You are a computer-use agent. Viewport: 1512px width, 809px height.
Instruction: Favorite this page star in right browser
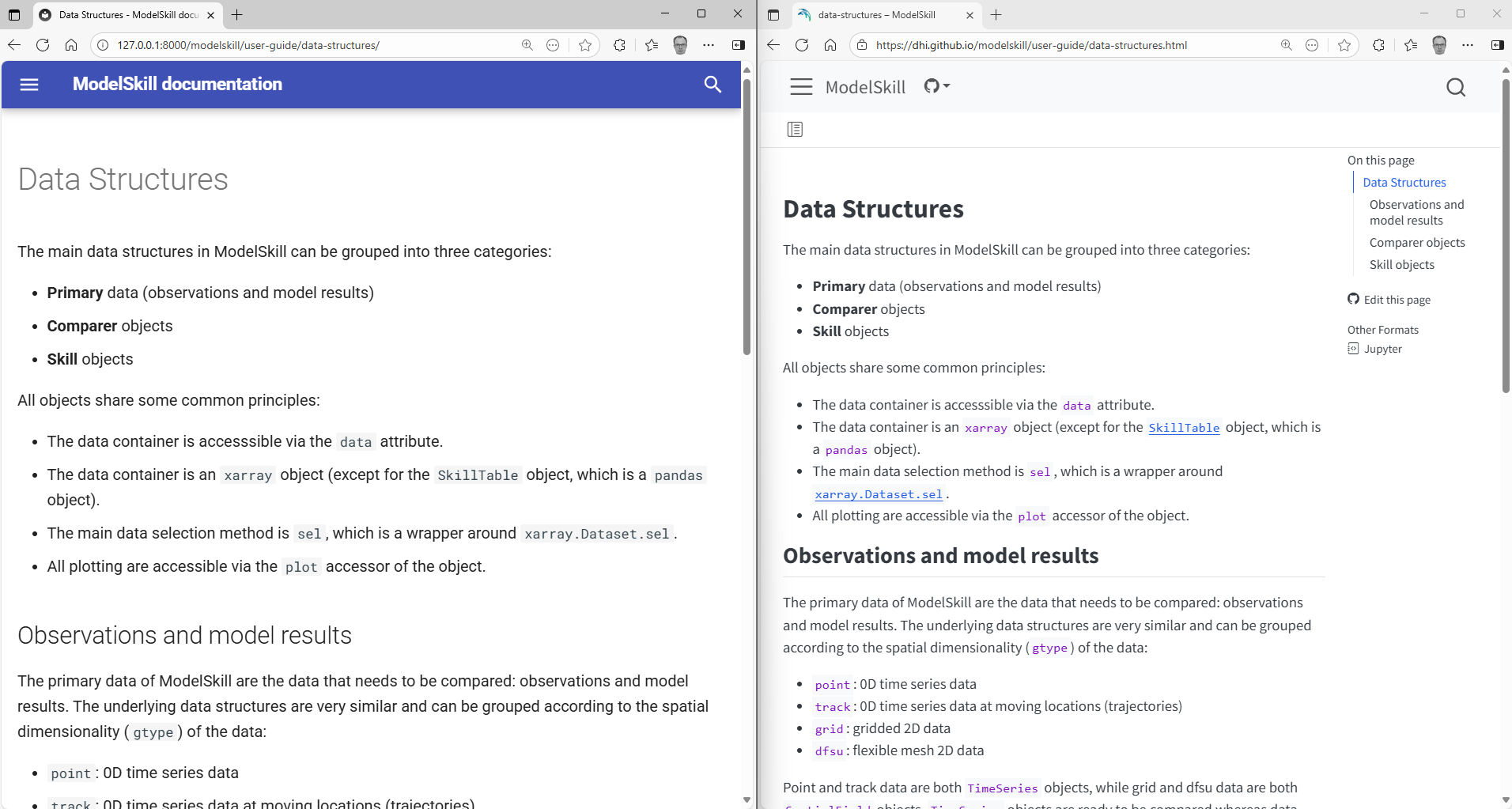[x=1344, y=45]
